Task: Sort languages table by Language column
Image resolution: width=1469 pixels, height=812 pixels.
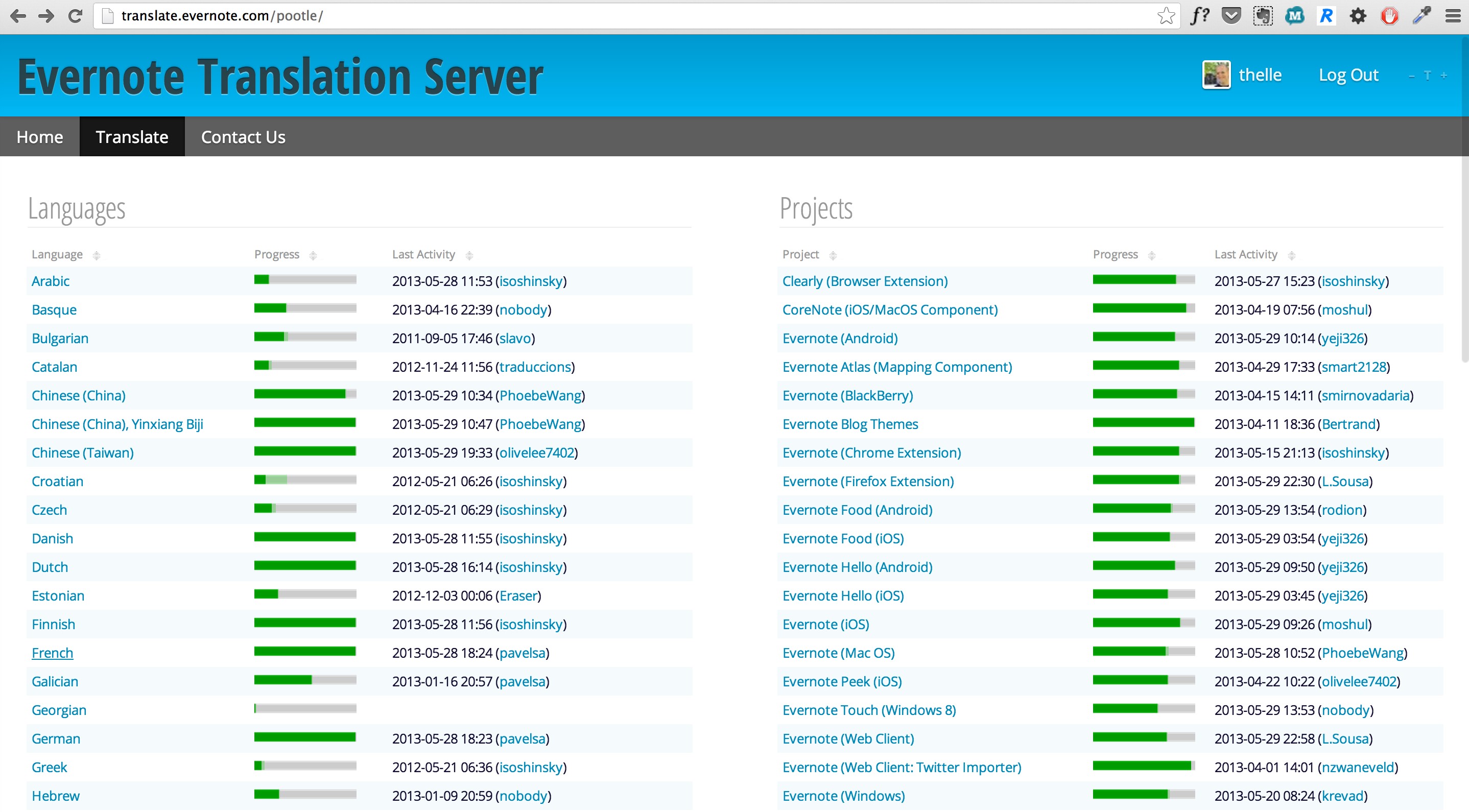Action: point(57,254)
